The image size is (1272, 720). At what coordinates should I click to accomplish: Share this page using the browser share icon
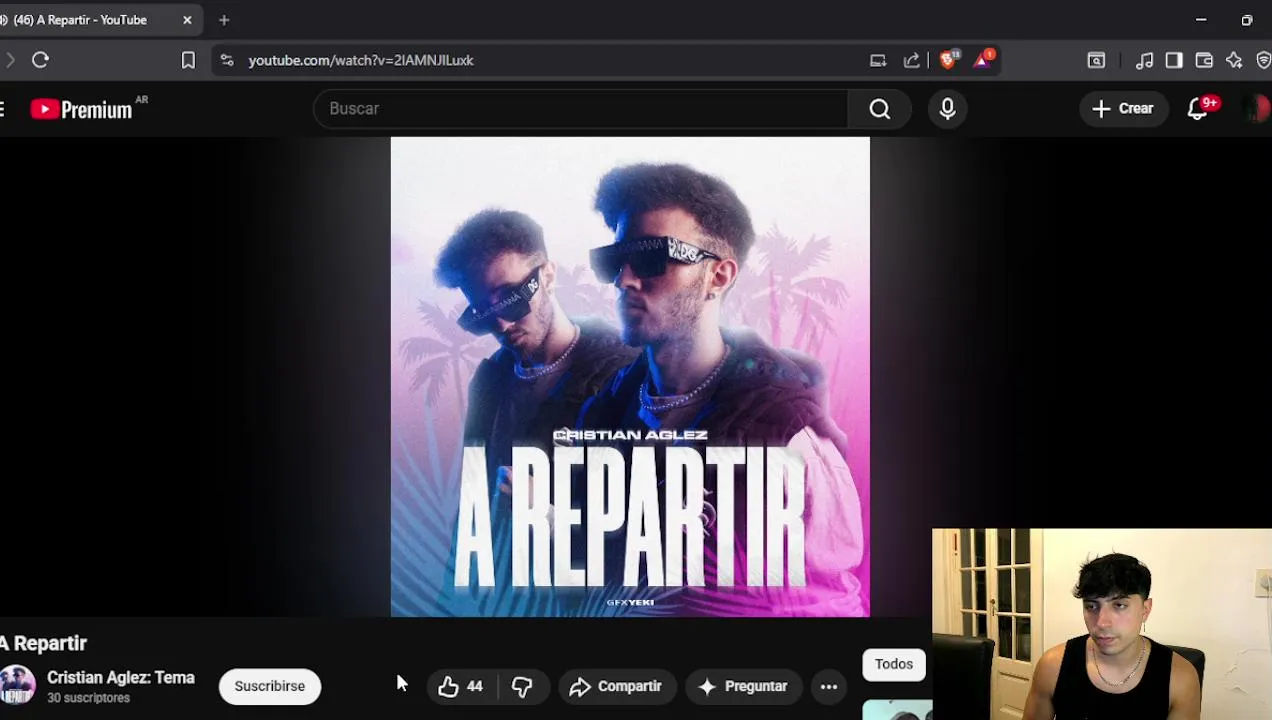tap(912, 60)
